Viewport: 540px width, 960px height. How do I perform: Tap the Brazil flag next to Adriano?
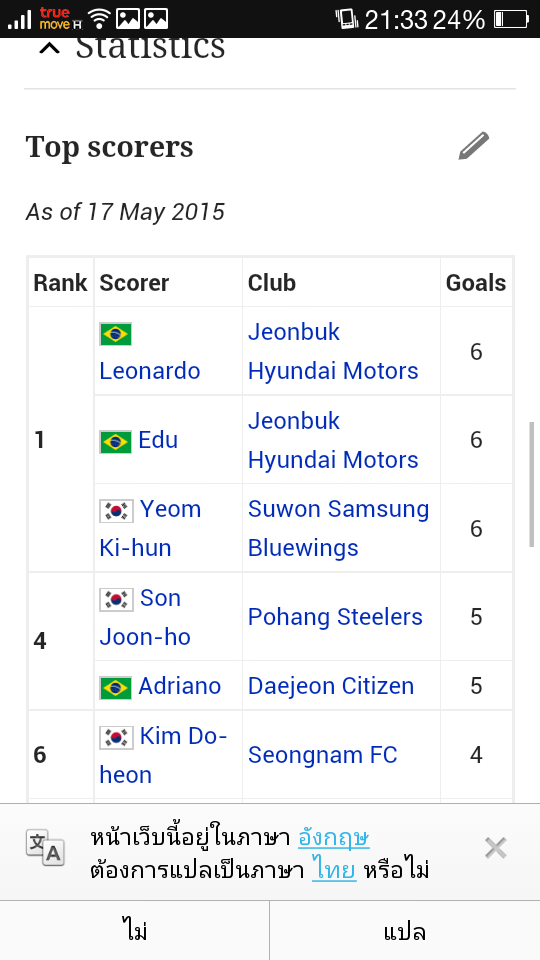pos(115,688)
